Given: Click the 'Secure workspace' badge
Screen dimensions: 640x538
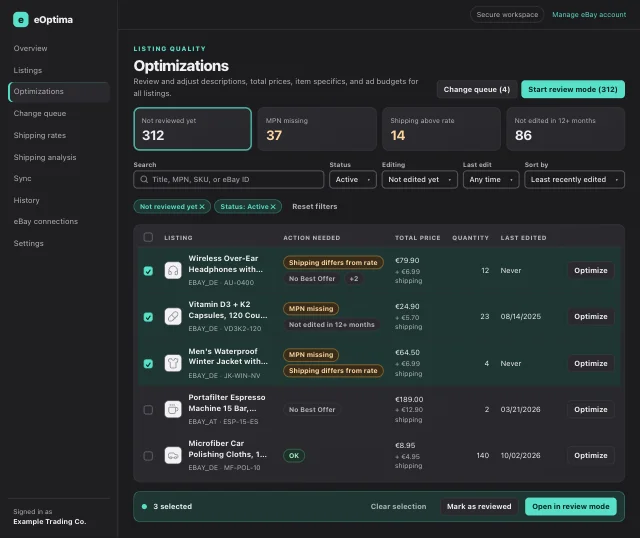Looking at the screenshot, I should 507,15.
